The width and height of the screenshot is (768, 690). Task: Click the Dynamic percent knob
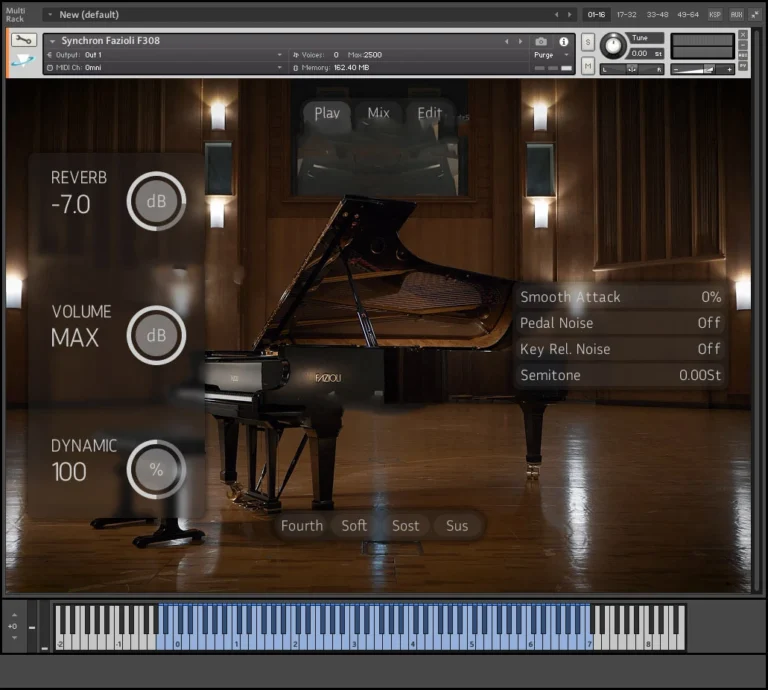pyautogui.click(x=156, y=470)
